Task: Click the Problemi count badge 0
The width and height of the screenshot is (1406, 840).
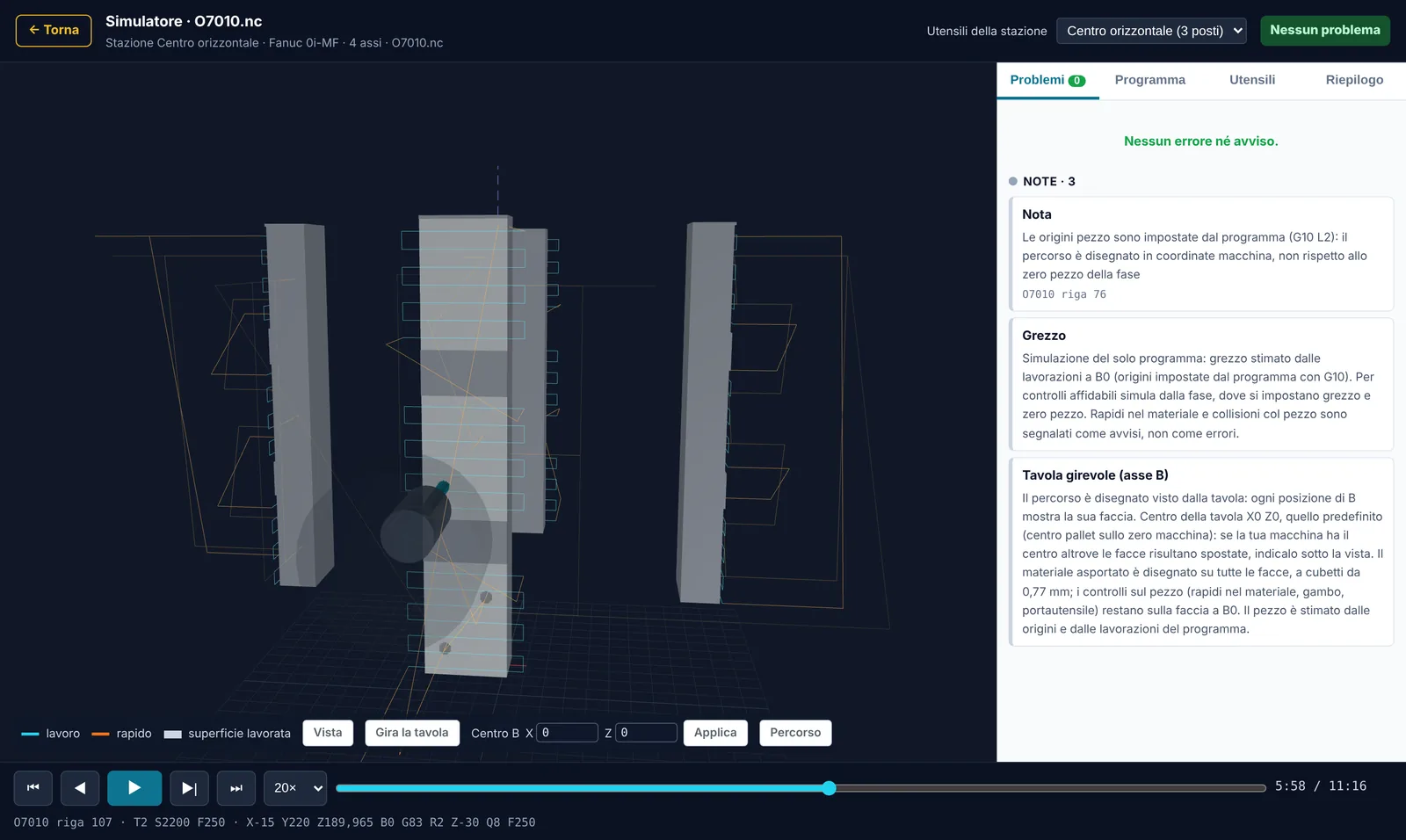Action: [x=1076, y=81]
